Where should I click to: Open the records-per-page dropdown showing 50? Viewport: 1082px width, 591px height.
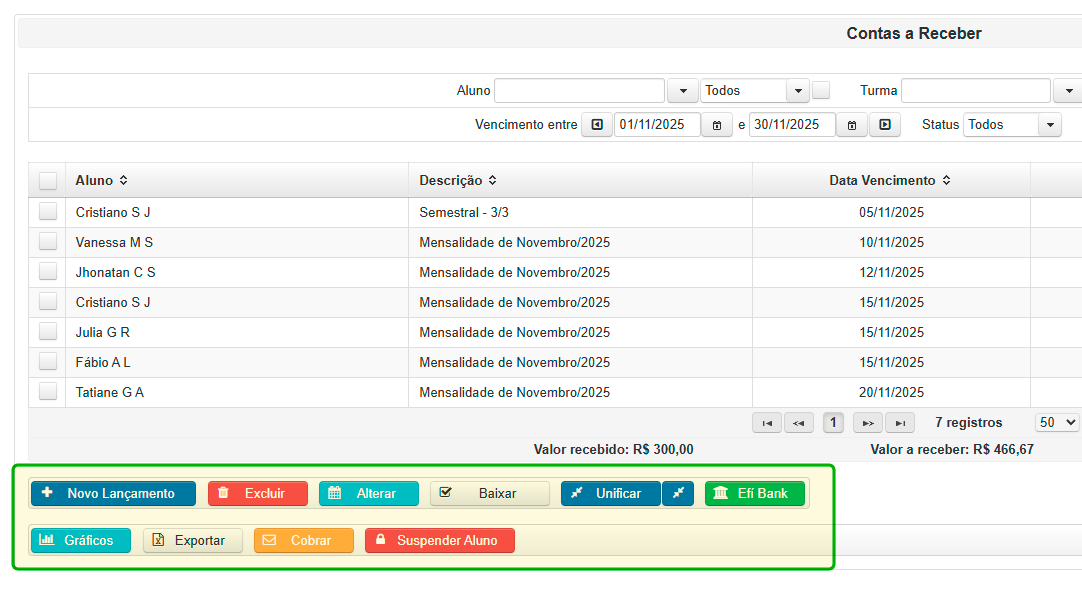click(1056, 422)
